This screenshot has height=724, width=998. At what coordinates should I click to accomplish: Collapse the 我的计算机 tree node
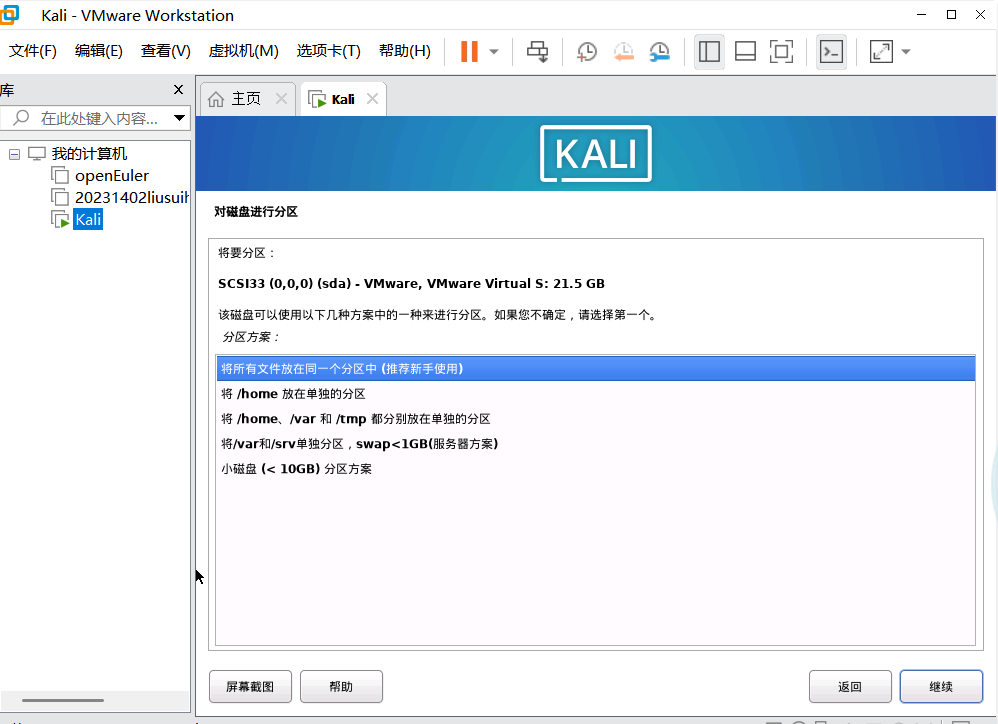click(14, 154)
